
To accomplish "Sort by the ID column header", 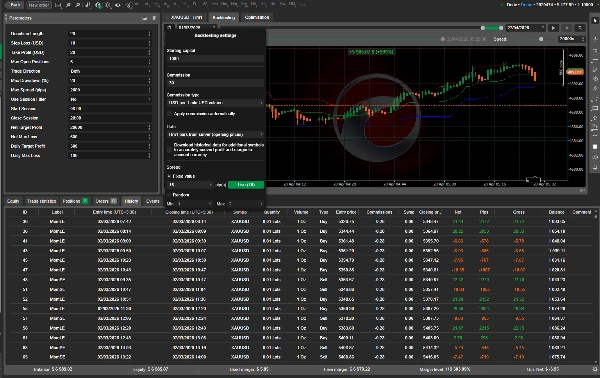I will tap(25, 212).
